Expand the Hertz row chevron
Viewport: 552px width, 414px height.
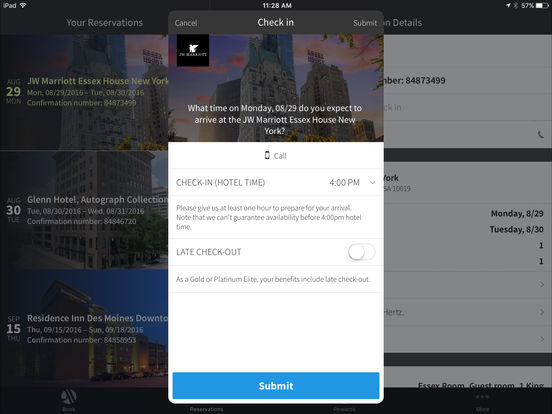pyautogui.click(x=541, y=312)
